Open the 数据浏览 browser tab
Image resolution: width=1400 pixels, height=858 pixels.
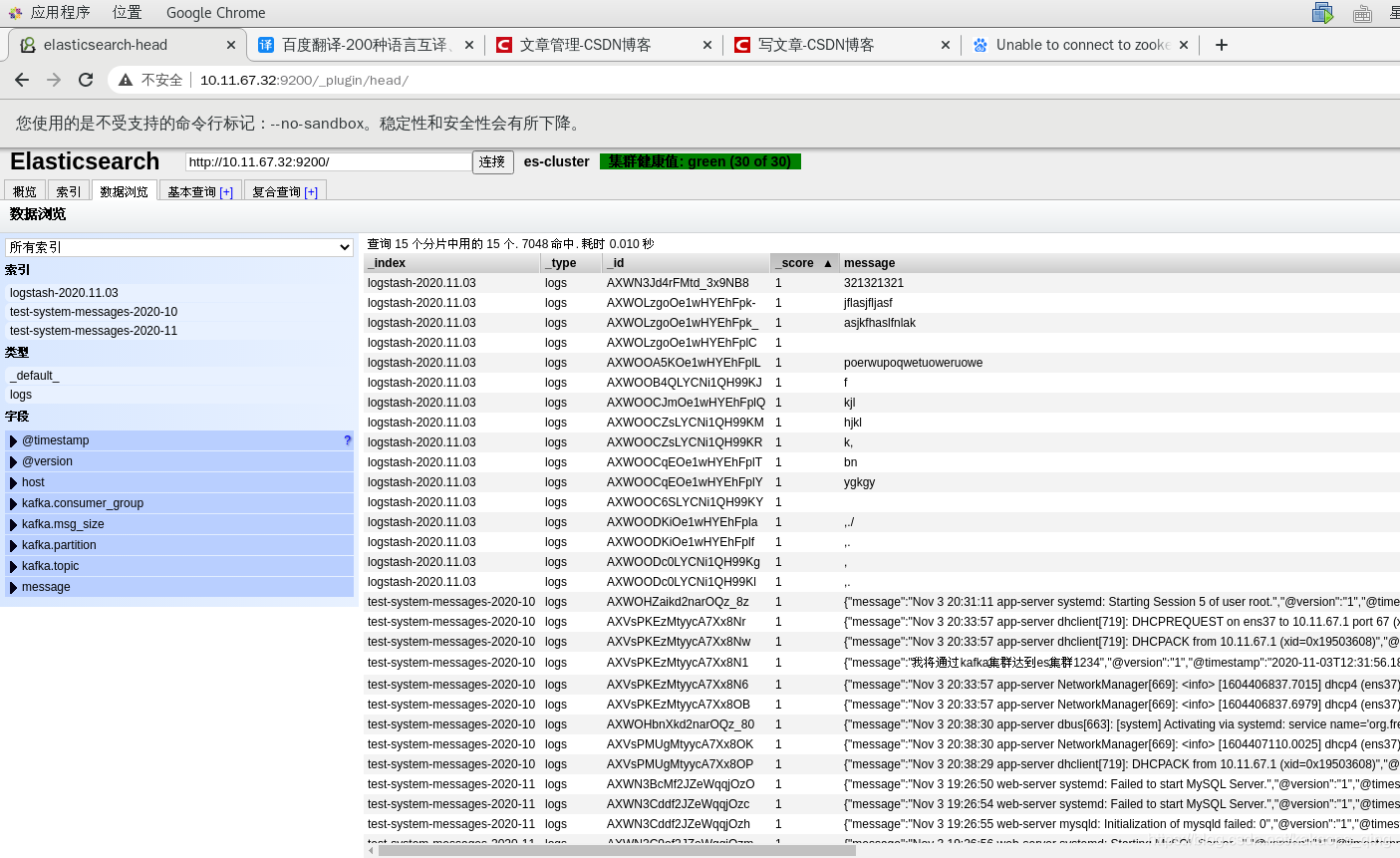(124, 191)
